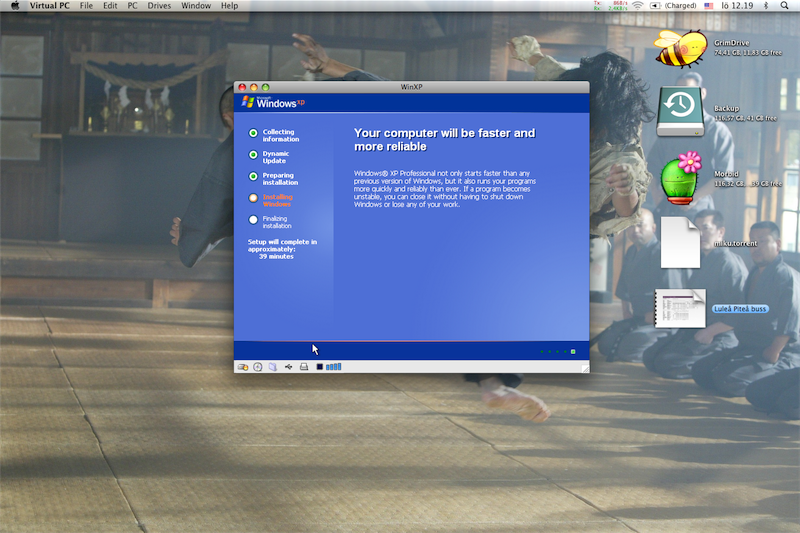Minimize the WinXP window with yellow button
800x533 pixels.
[254, 87]
